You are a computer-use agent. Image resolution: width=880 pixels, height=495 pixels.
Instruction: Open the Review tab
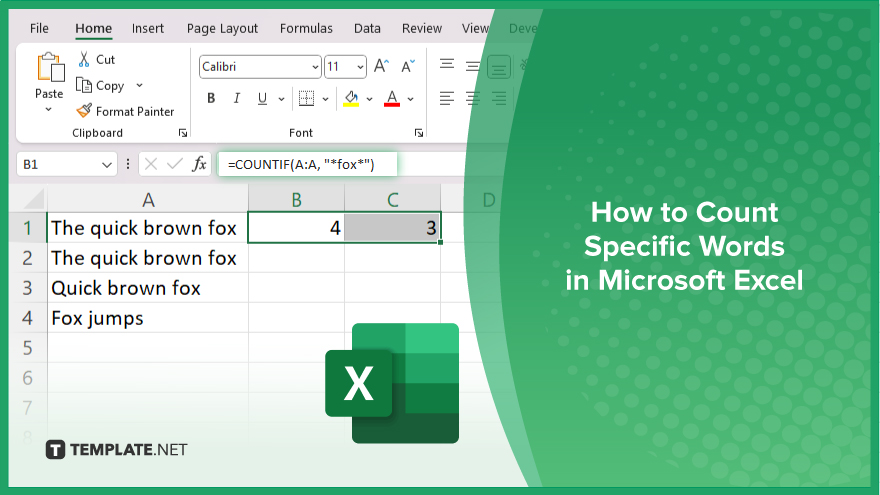click(x=421, y=28)
